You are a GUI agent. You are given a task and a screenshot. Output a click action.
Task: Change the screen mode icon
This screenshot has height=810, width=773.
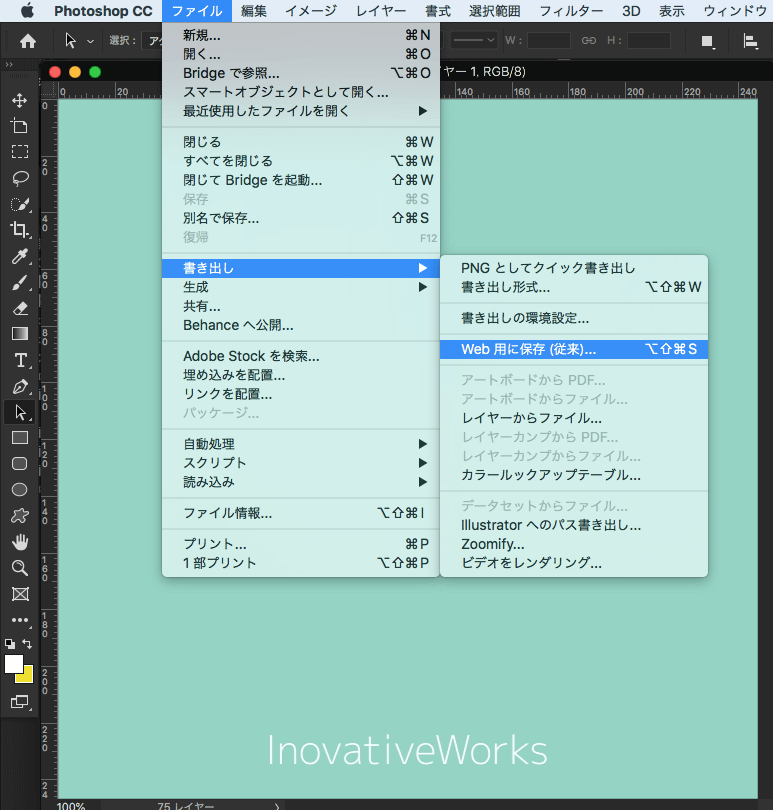(20, 702)
